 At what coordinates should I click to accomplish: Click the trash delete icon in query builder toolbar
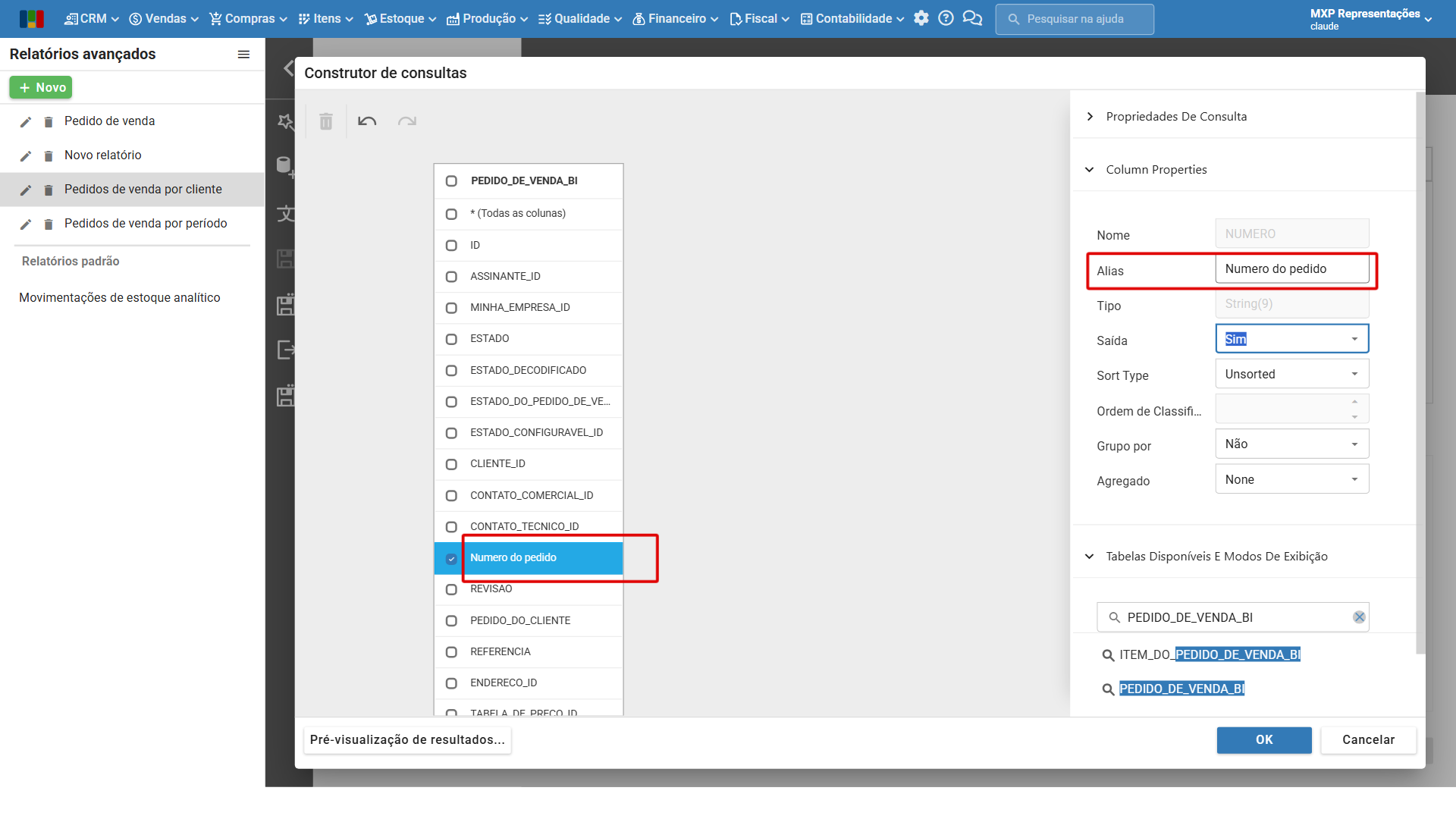(326, 121)
